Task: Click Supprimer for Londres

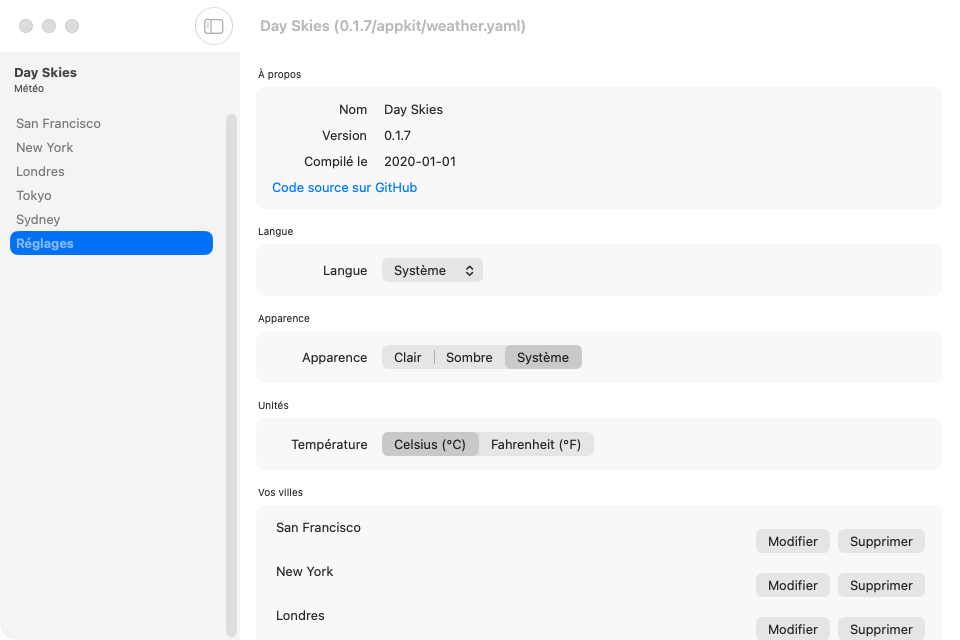Action: (881, 629)
